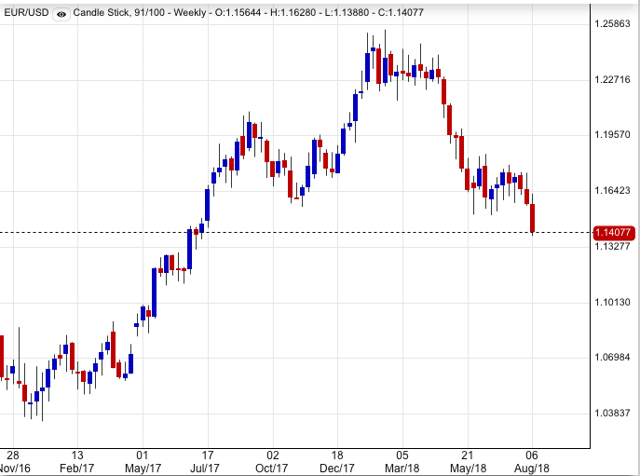Click the current price marker 1.14077
The height and width of the screenshot is (476, 640).
click(613, 233)
